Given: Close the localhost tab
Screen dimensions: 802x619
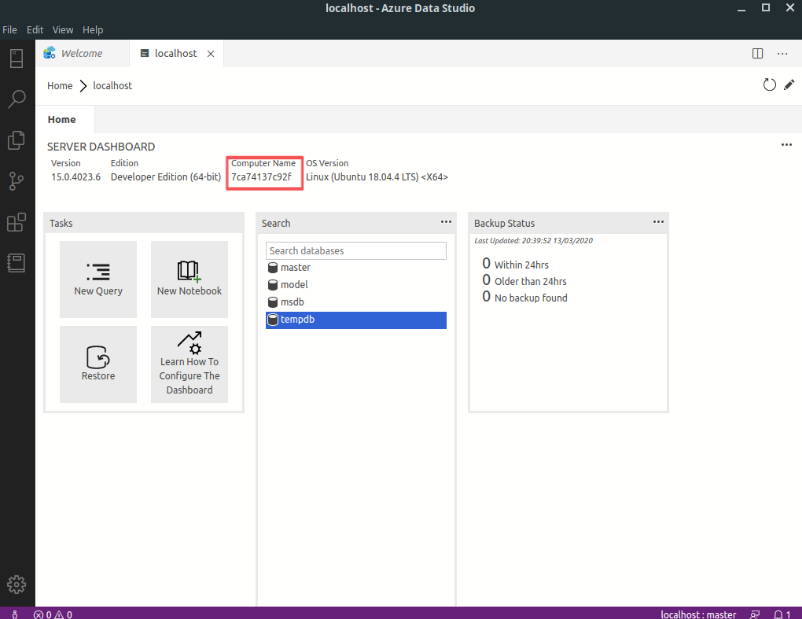Looking at the screenshot, I should coord(210,54).
